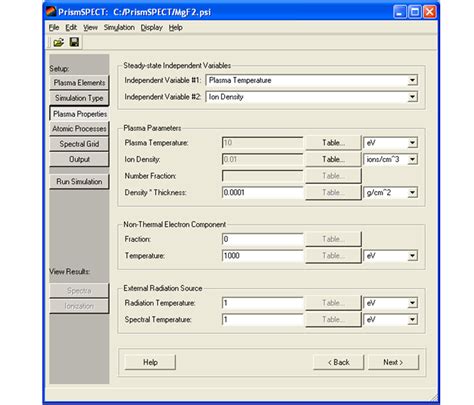This screenshot has height=405, width=474.
Task: Click the Density * Thickness input field
Action: coord(263,193)
